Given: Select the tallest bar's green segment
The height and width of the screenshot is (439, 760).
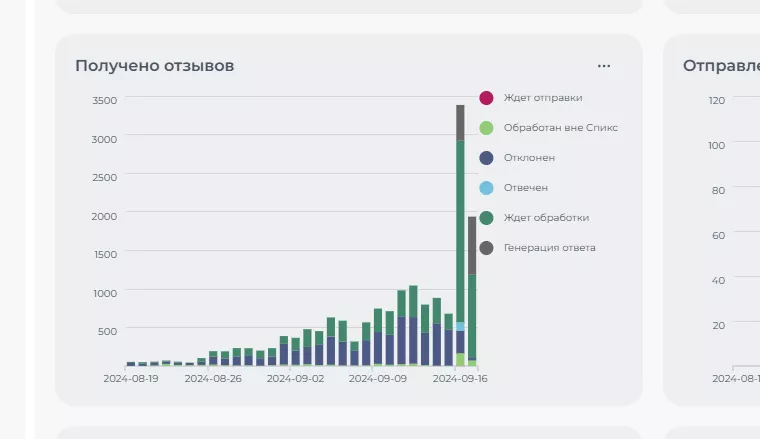Looking at the screenshot, I should (460, 230).
